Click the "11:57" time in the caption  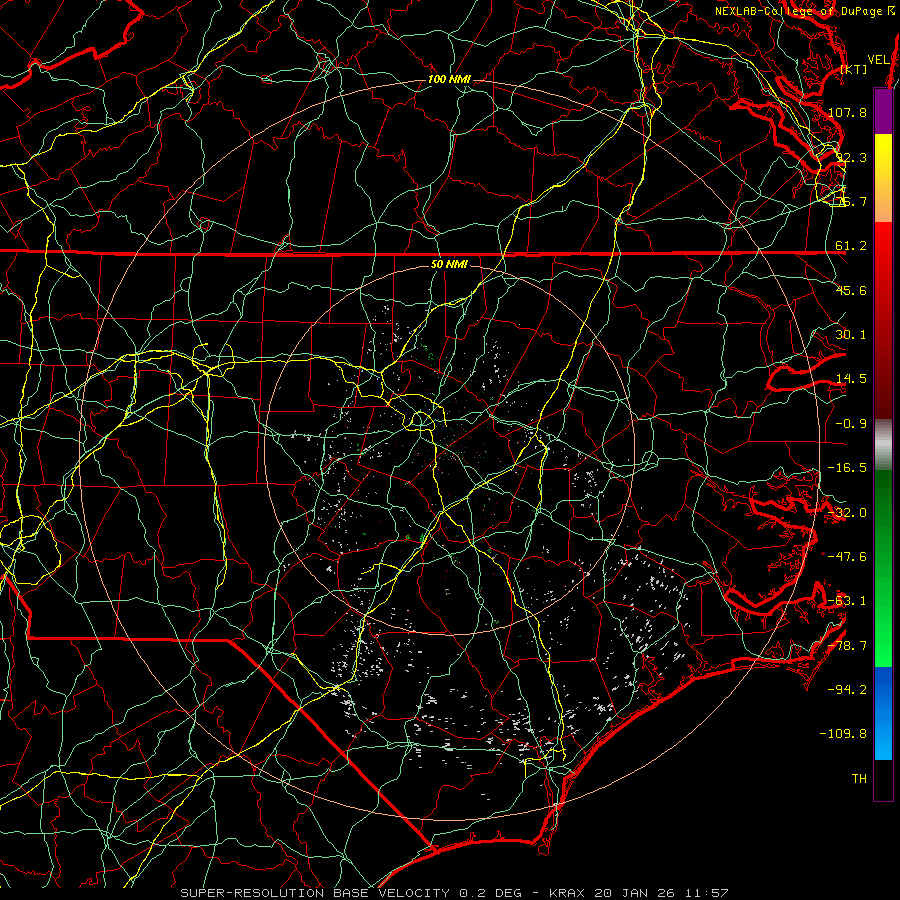tap(707, 893)
